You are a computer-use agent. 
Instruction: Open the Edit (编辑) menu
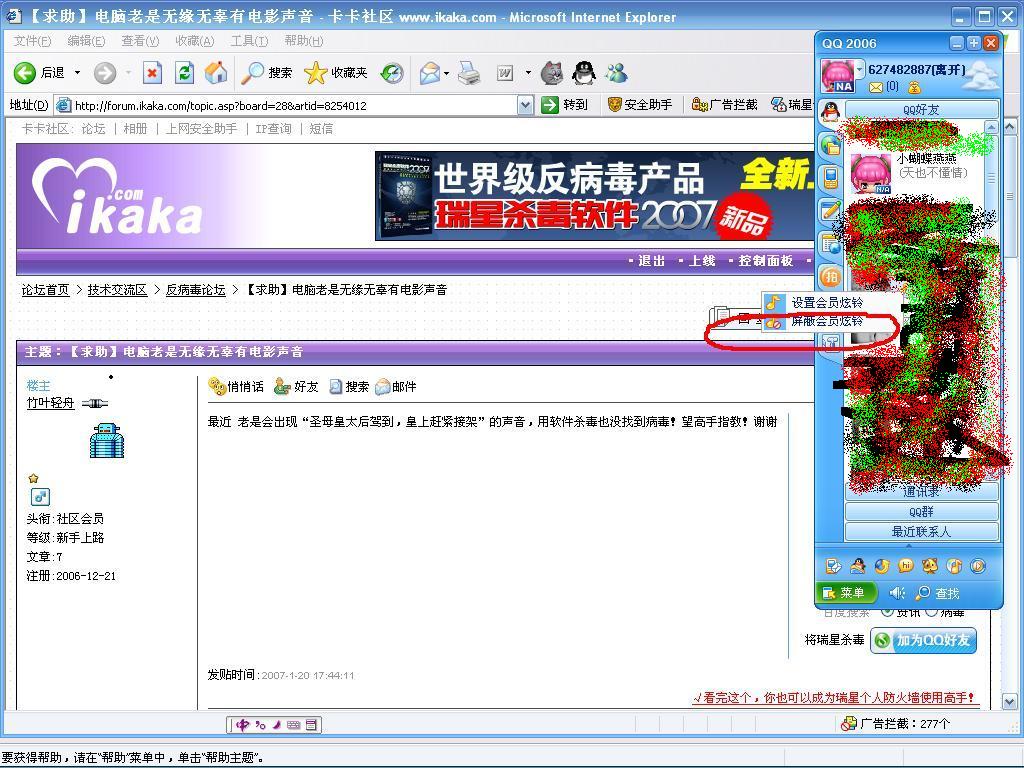(x=86, y=40)
